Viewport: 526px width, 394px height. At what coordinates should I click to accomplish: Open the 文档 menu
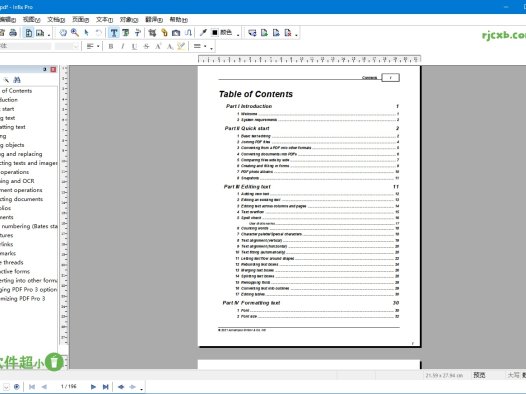(x=56, y=20)
